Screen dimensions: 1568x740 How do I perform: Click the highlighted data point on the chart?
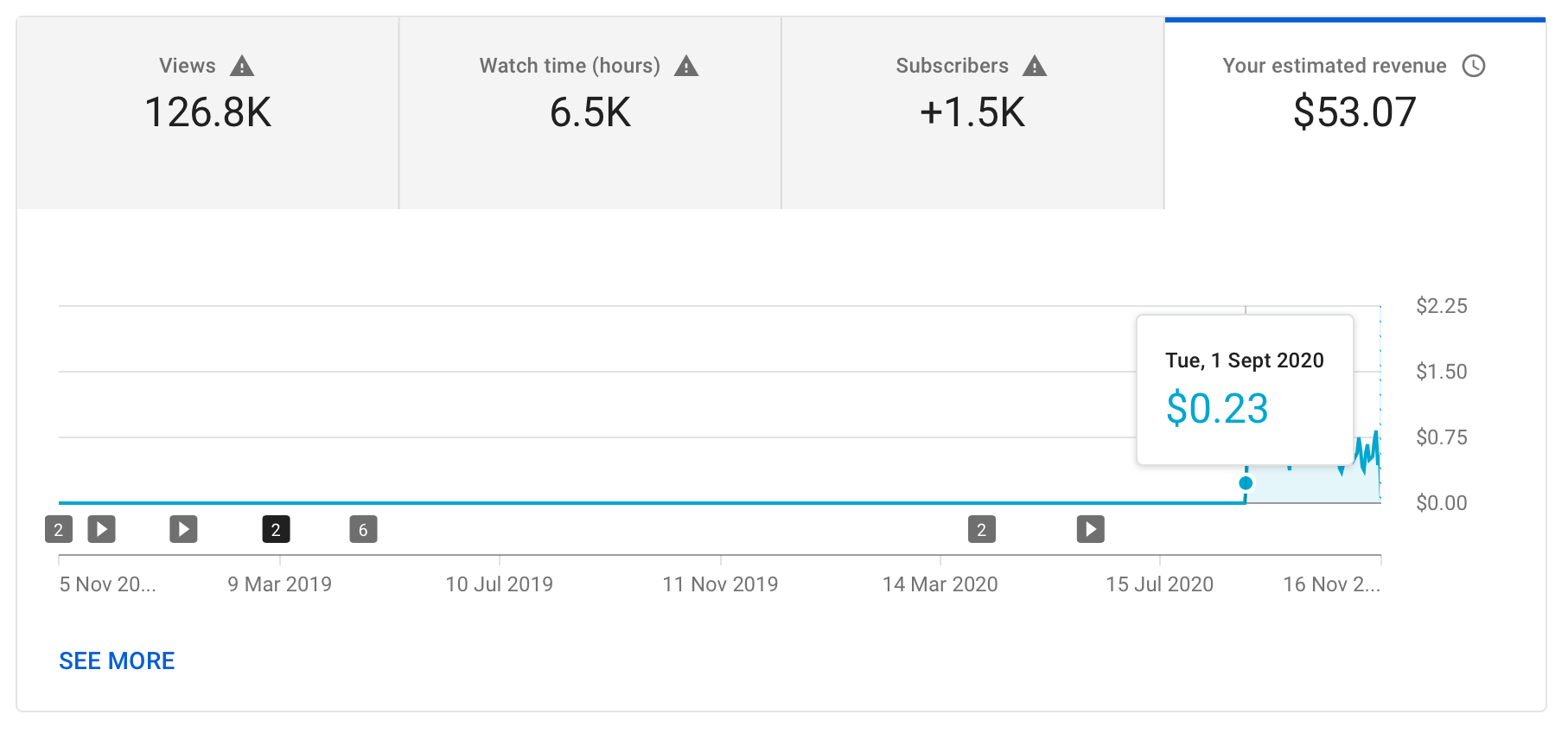point(1246,484)
